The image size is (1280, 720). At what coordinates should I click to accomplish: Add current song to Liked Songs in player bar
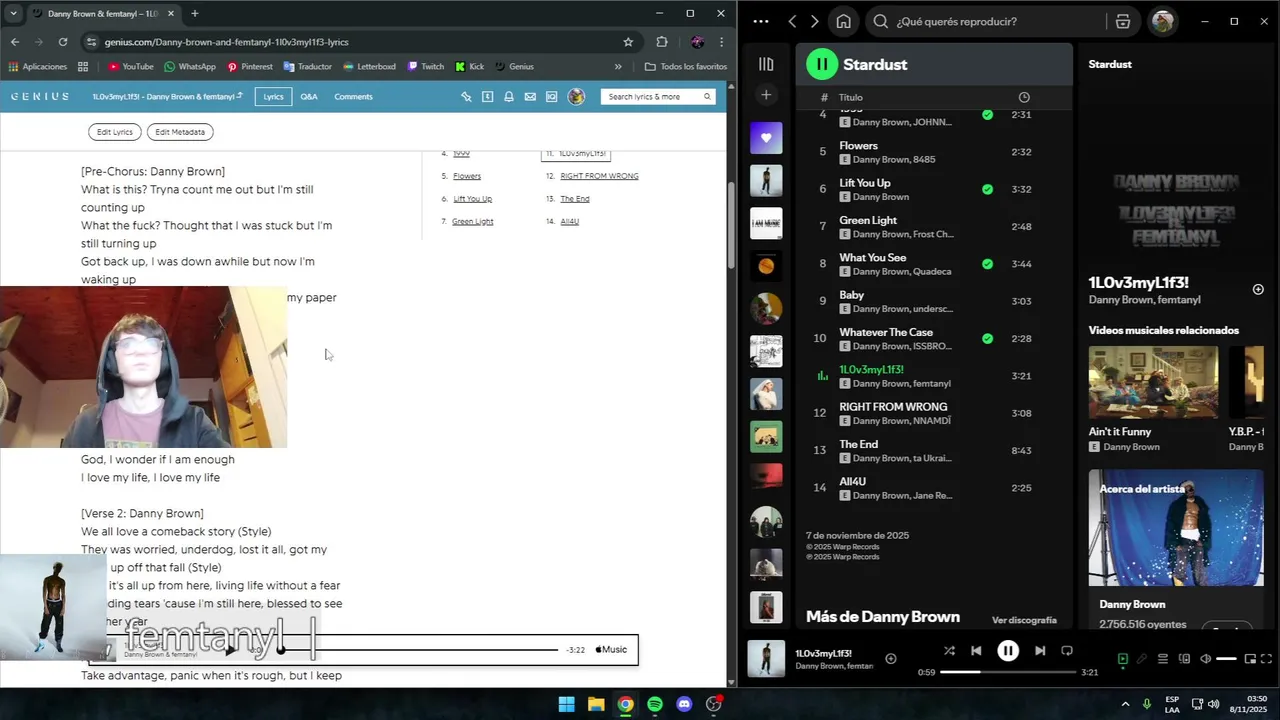pyautogui.click(x=891, y=659)
